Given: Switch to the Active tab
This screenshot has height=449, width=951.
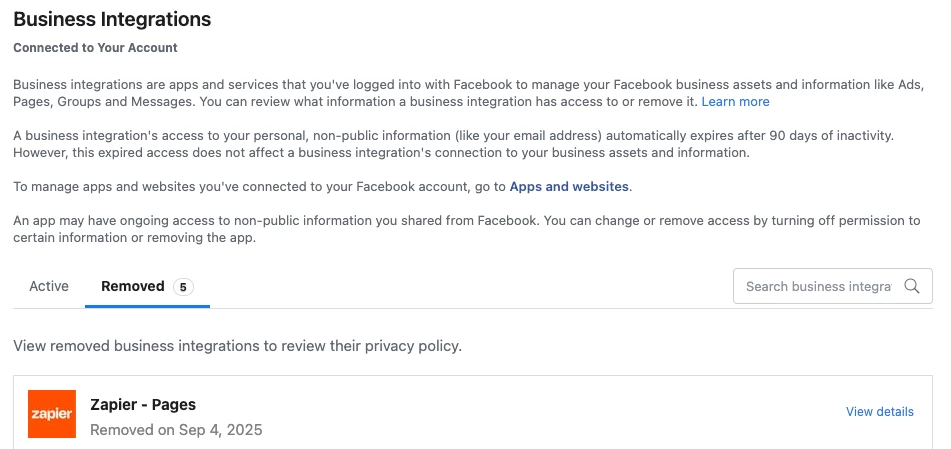Looking at the screenshot, I should 49,286.
